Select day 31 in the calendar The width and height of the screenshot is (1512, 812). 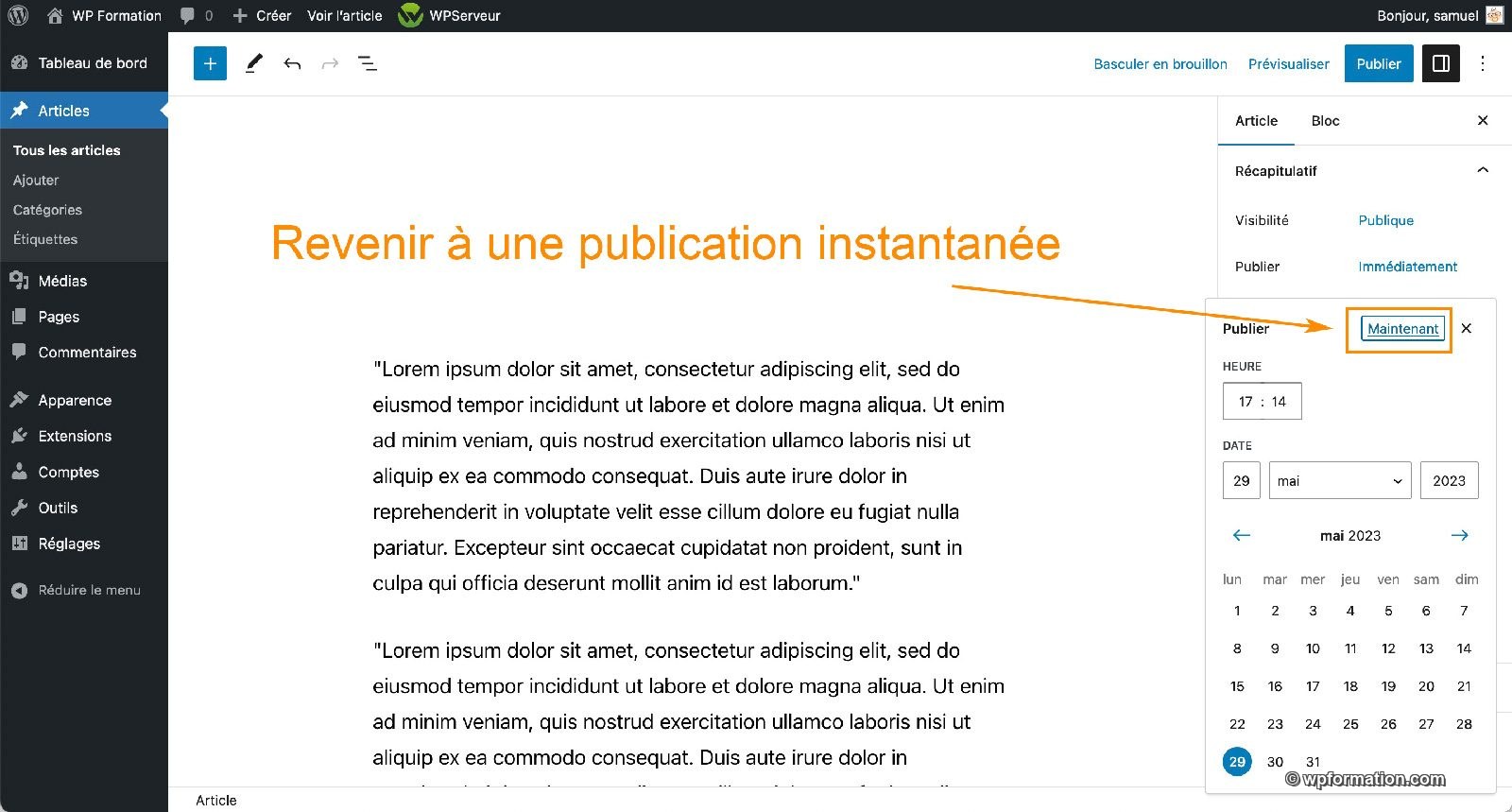click(1313, 762)
